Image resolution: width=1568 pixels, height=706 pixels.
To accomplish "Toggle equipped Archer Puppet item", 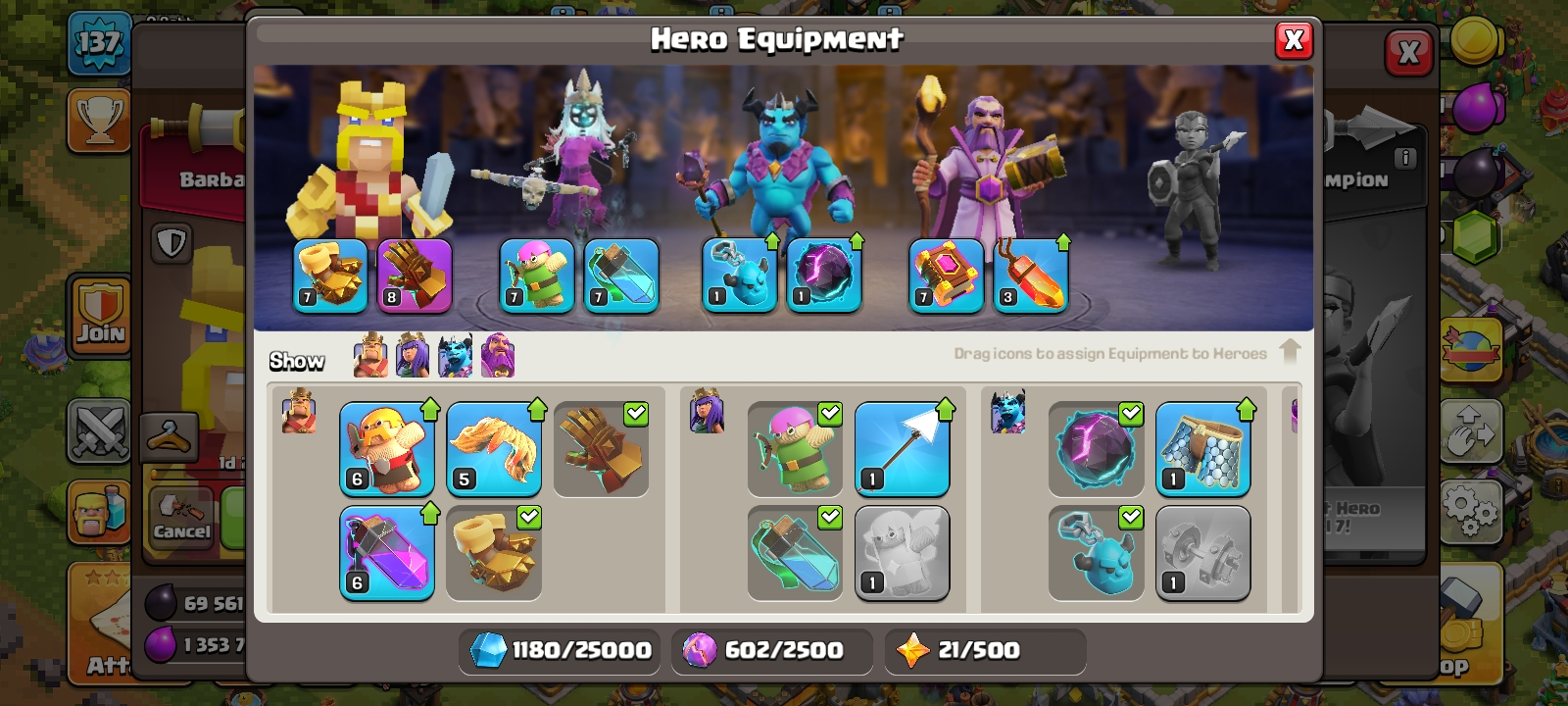I will coord(795,448).
